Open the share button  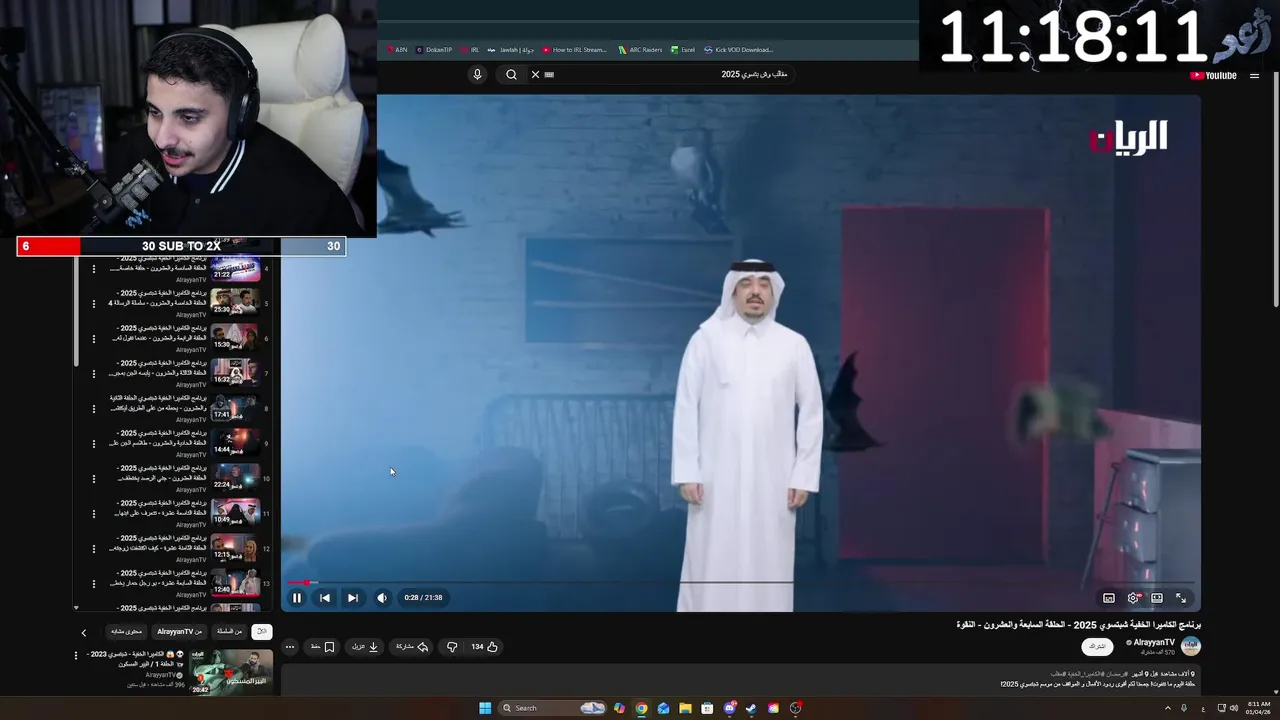(412, 647)
